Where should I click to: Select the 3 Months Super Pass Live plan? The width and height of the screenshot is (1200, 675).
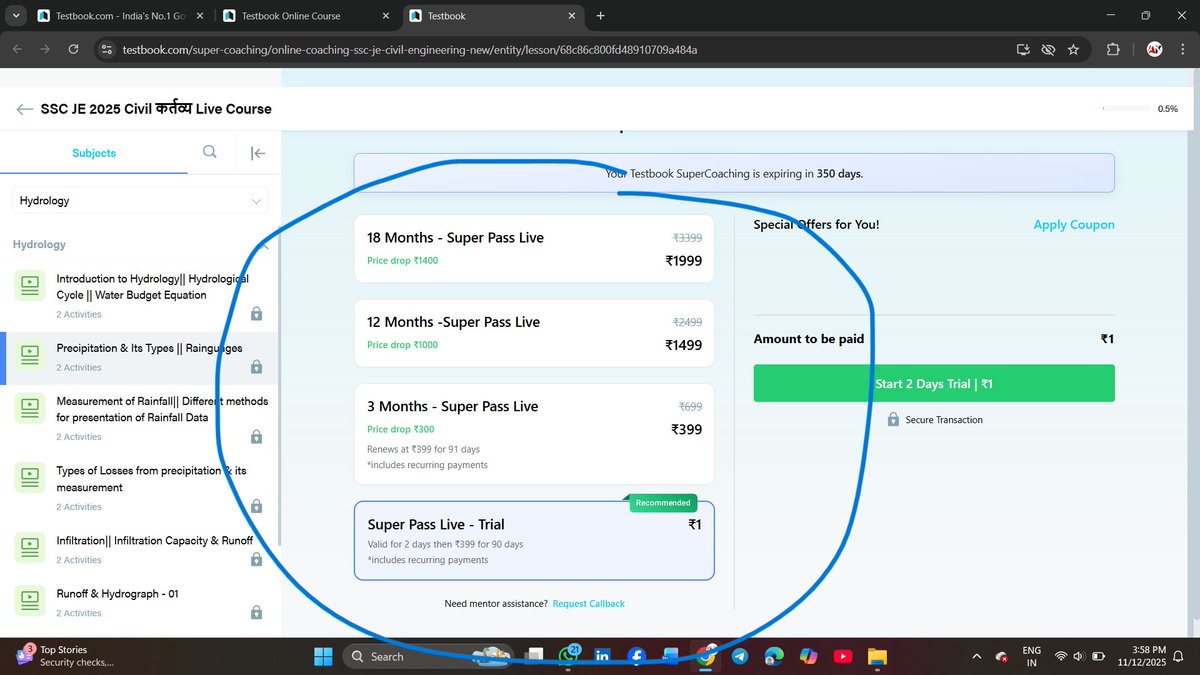point(534,434)
